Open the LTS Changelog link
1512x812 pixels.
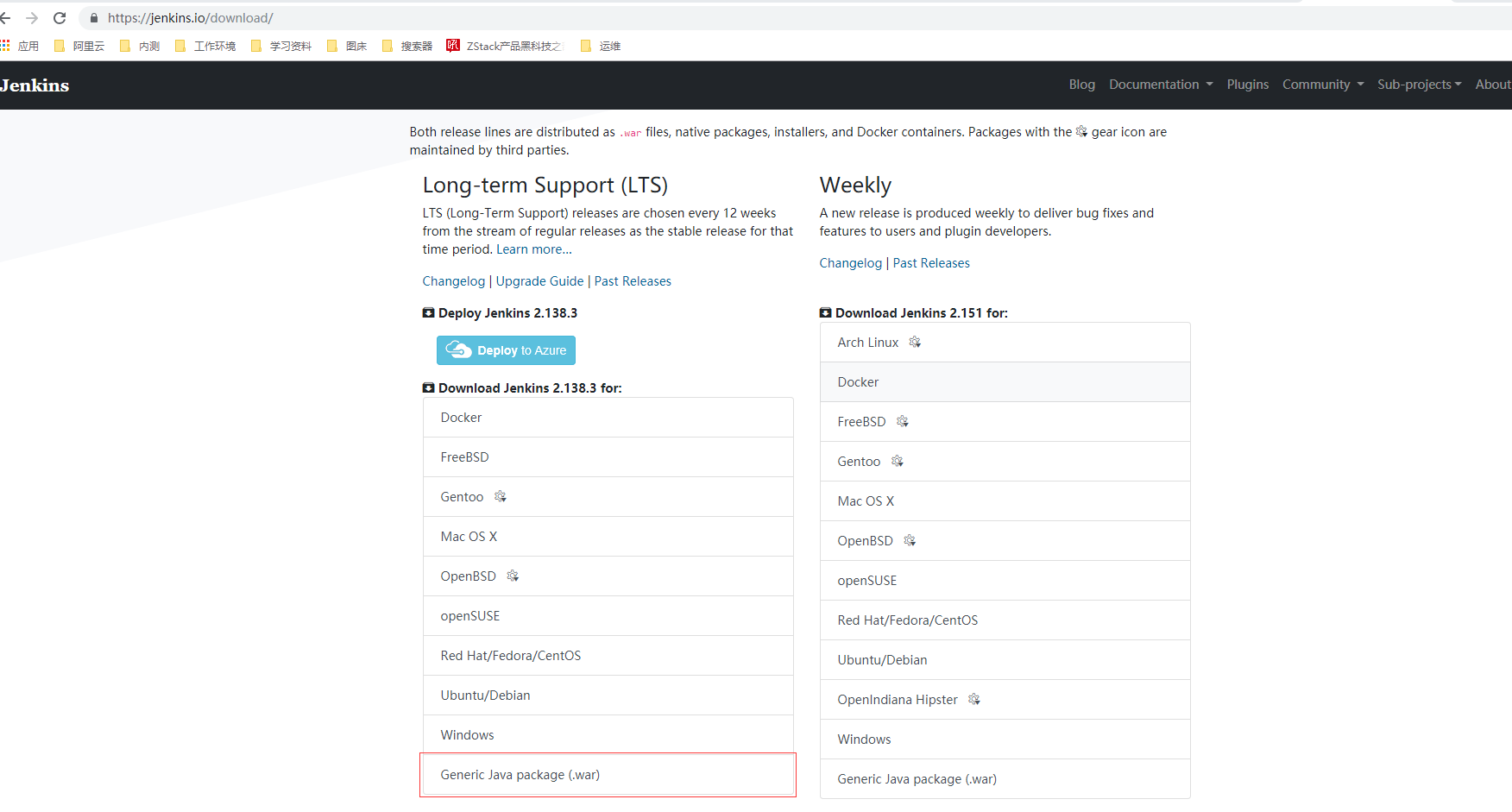tap(454, 281)
